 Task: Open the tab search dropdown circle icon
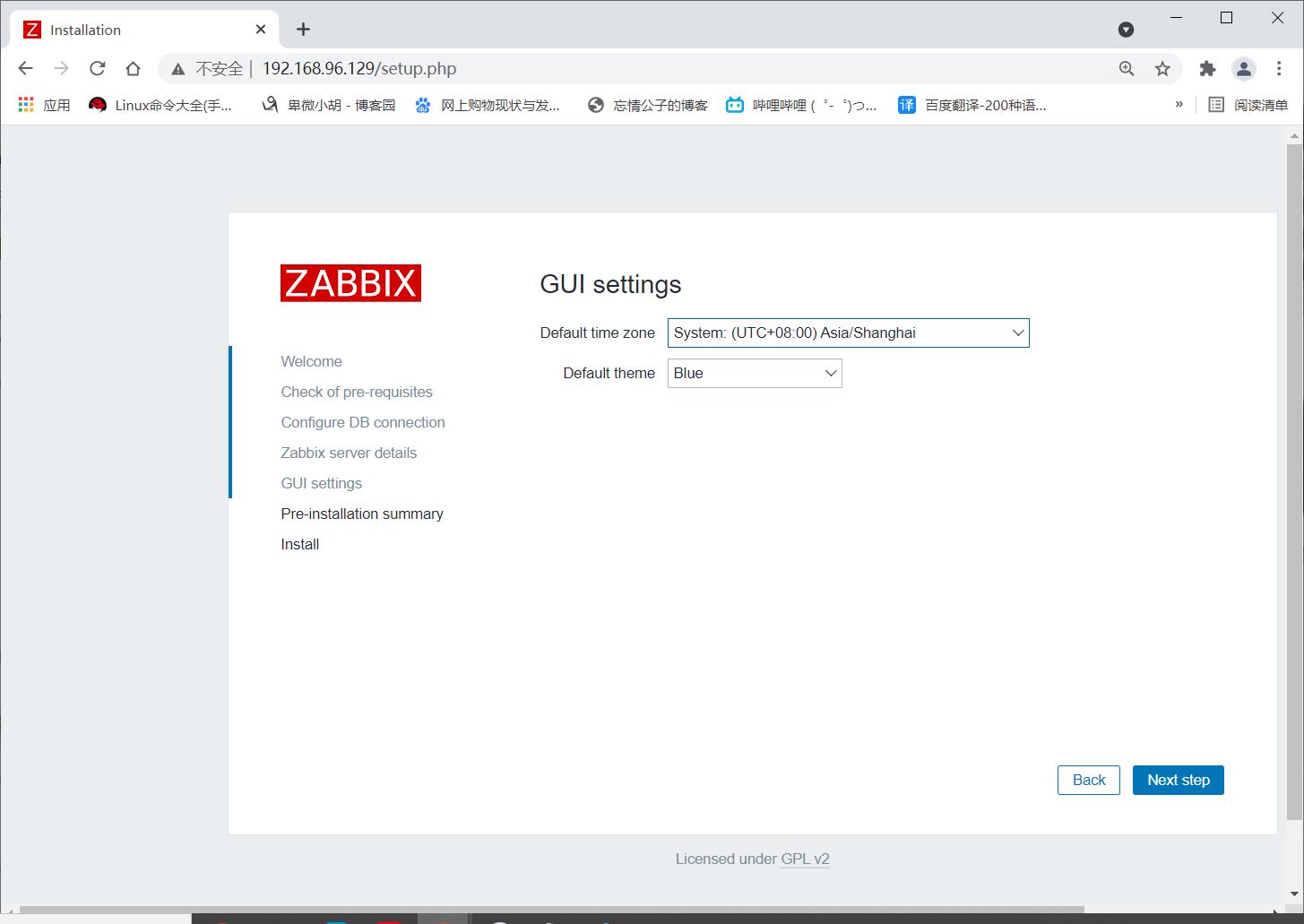(x=1127, y=30)
